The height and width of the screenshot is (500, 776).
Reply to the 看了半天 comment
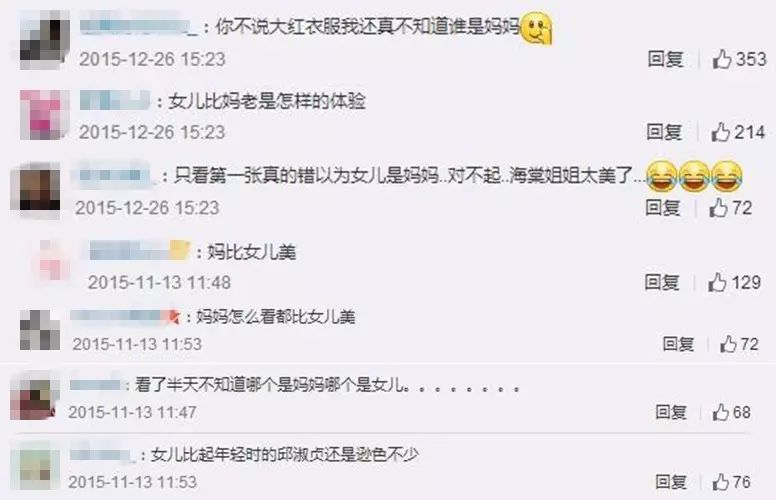pos(671,412)
